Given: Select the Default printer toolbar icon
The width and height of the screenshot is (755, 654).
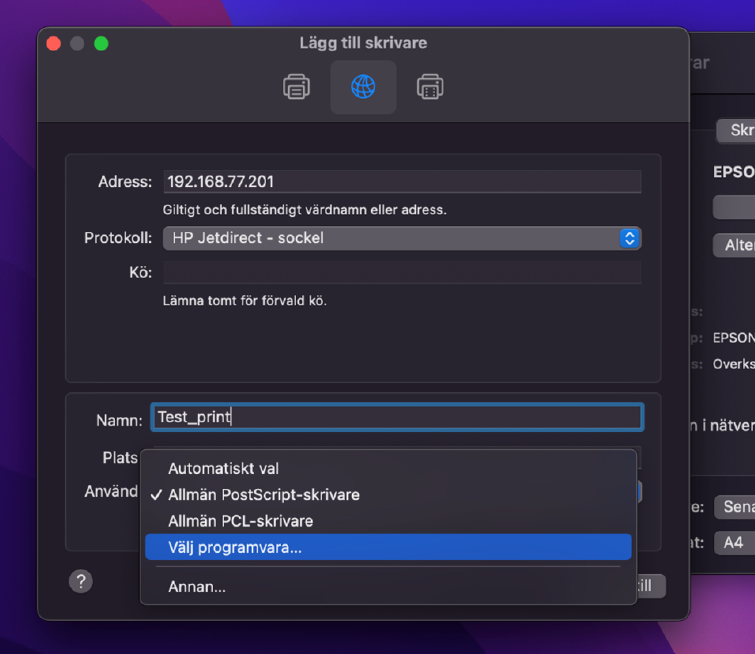Looking at the screenshot, I should (297, 87).
